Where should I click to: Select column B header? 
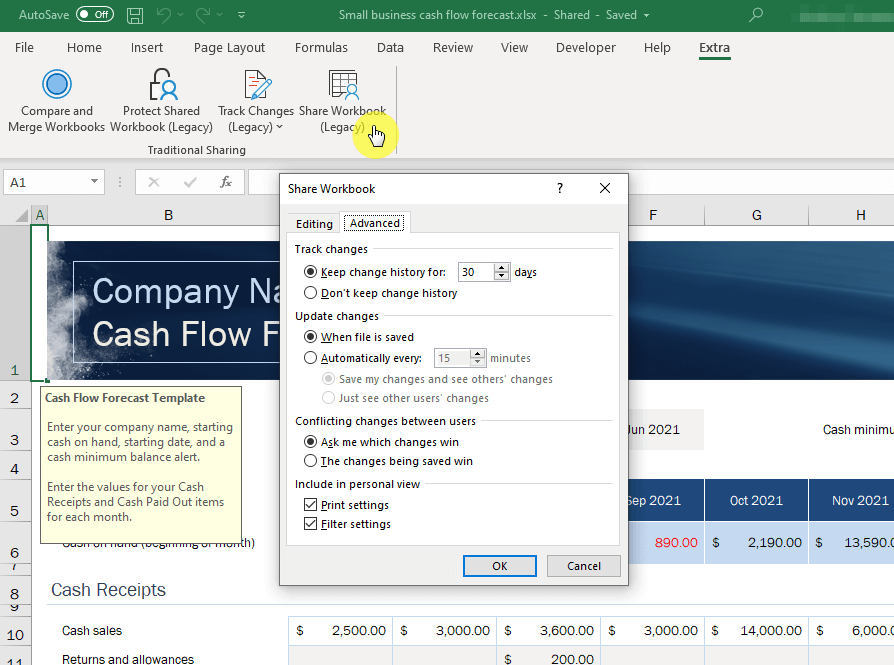pyautogui.click(x=168, y=216)
